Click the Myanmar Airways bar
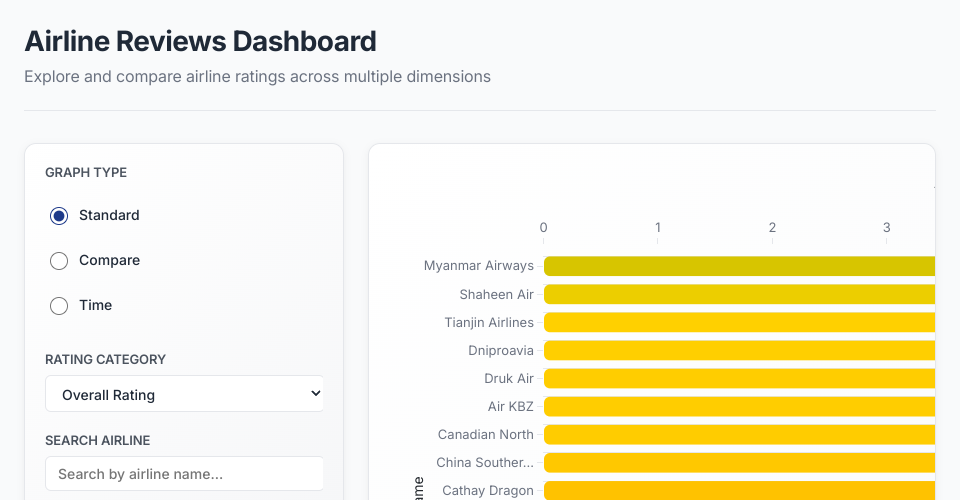960x500 pixels. point(738,266)
